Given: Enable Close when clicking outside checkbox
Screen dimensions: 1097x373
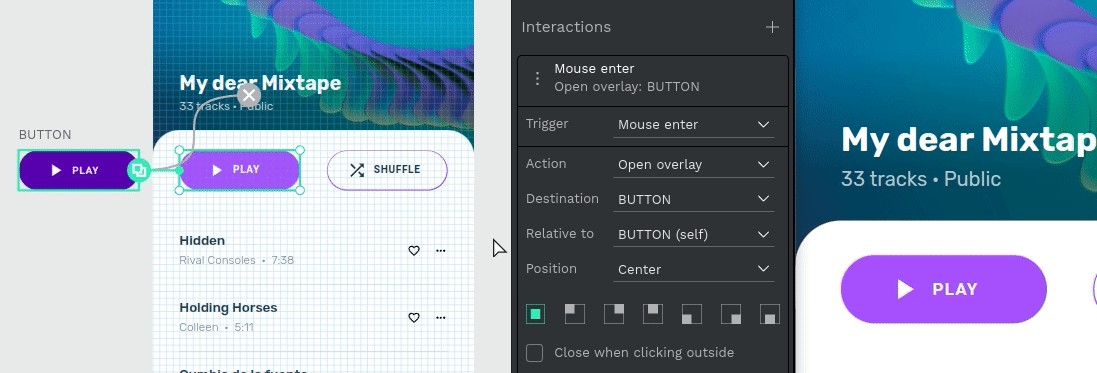Looking at the screenshot, I should coord(535,353).
